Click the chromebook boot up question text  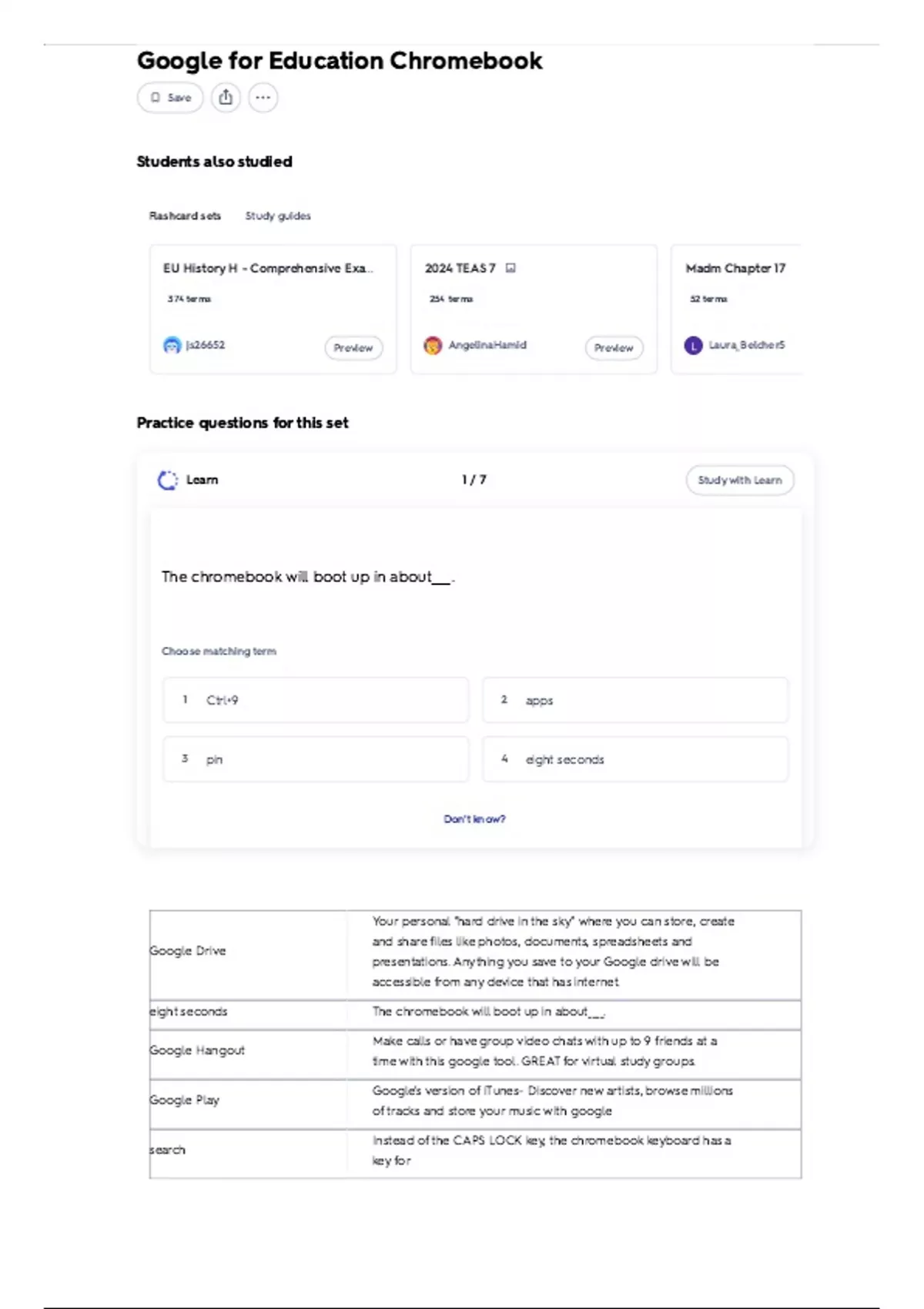coord(308,577)
